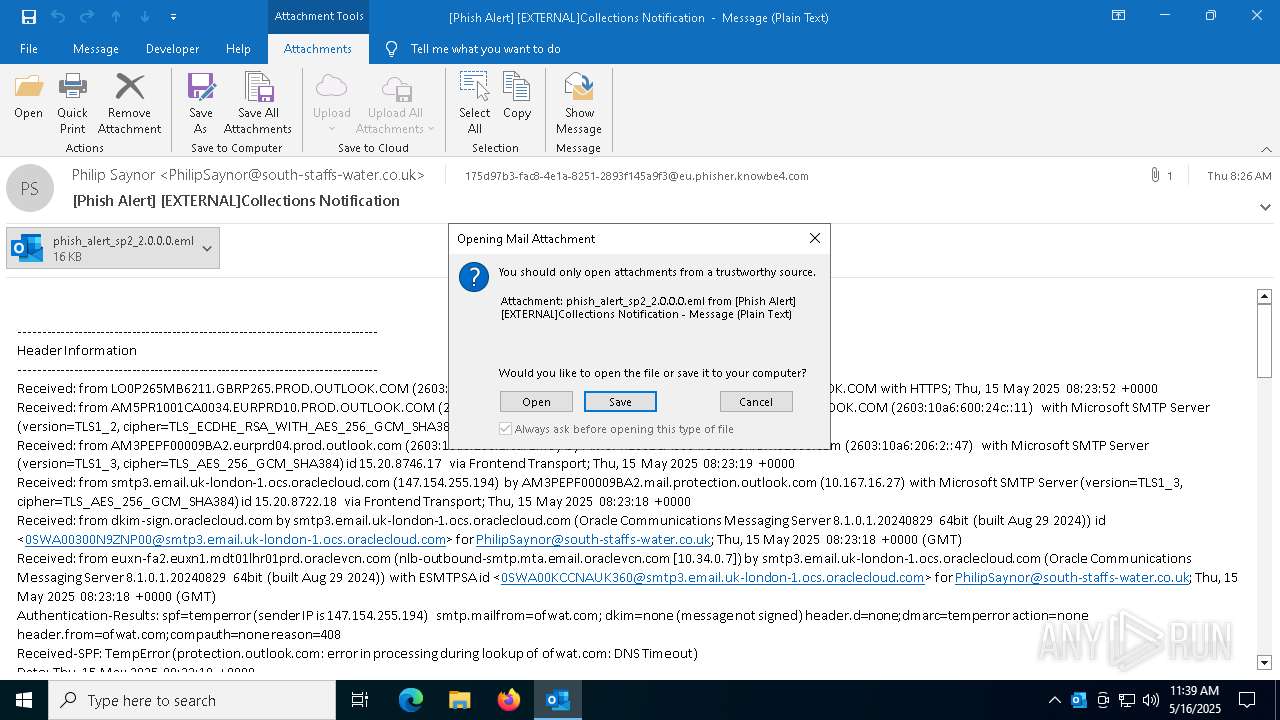This screenshot has height=720, width=1280.
Task: Click Open in Opening Mail Attachment dialog
Action: tap(536, 402)
